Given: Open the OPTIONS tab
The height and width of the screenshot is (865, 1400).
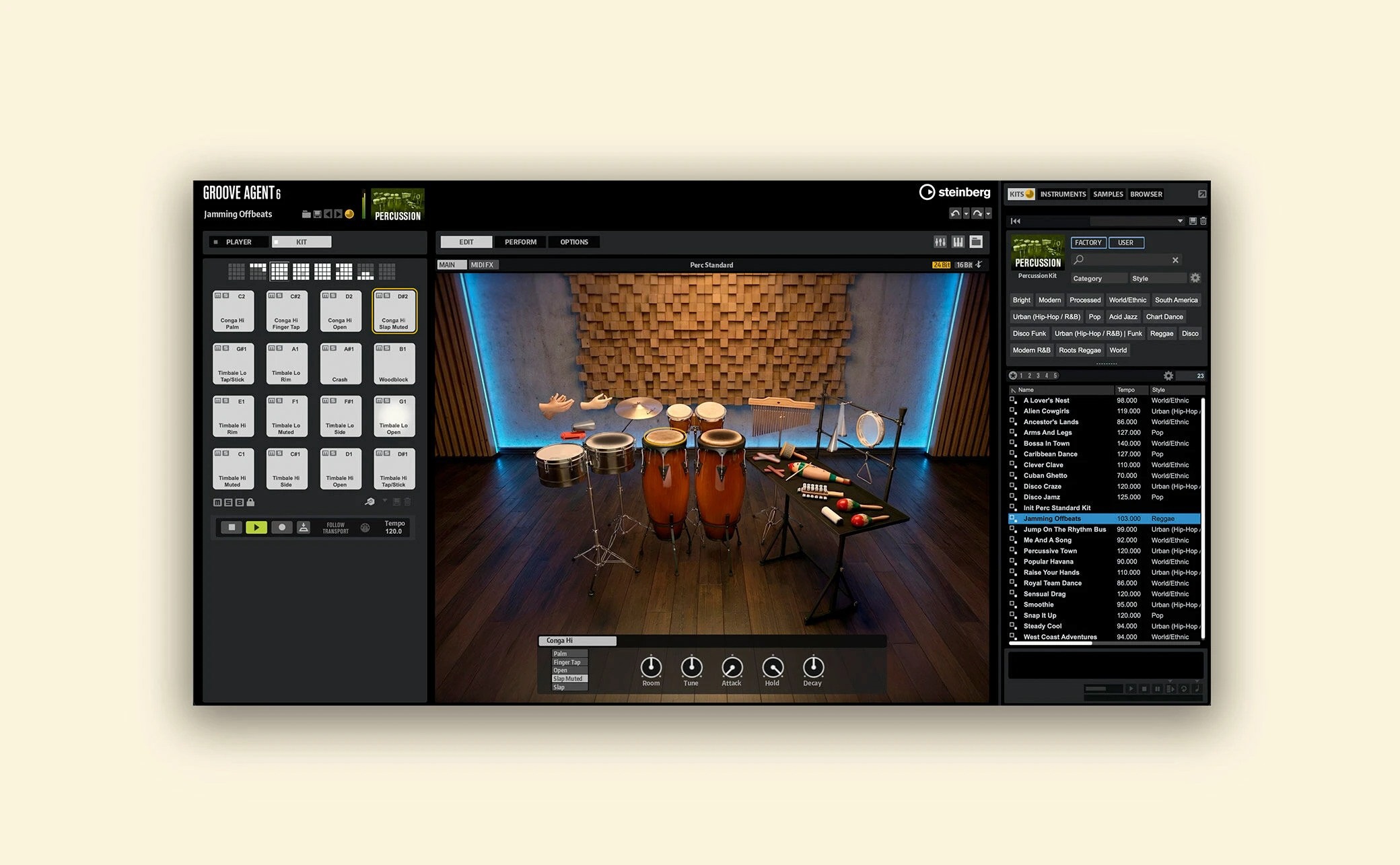Looking at the screenshot, I should click(574, 242).
